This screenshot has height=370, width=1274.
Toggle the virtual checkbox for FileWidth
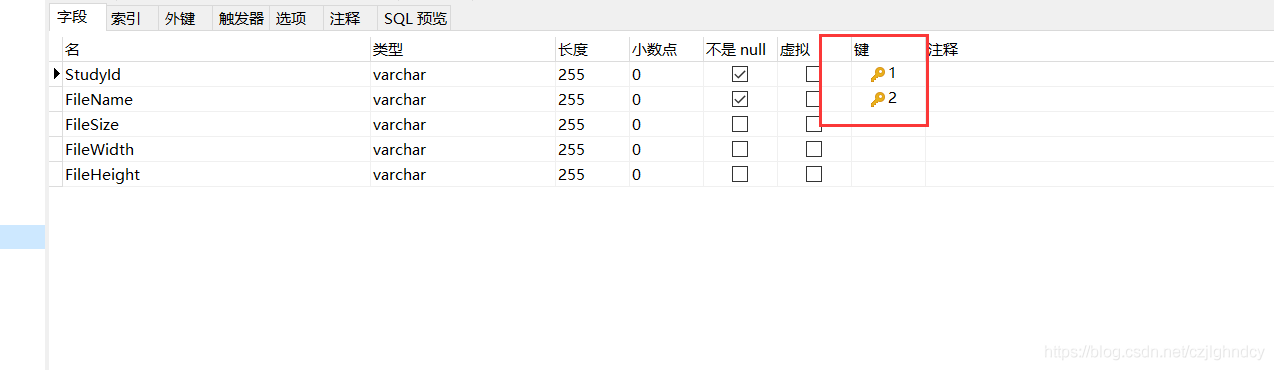814,149
